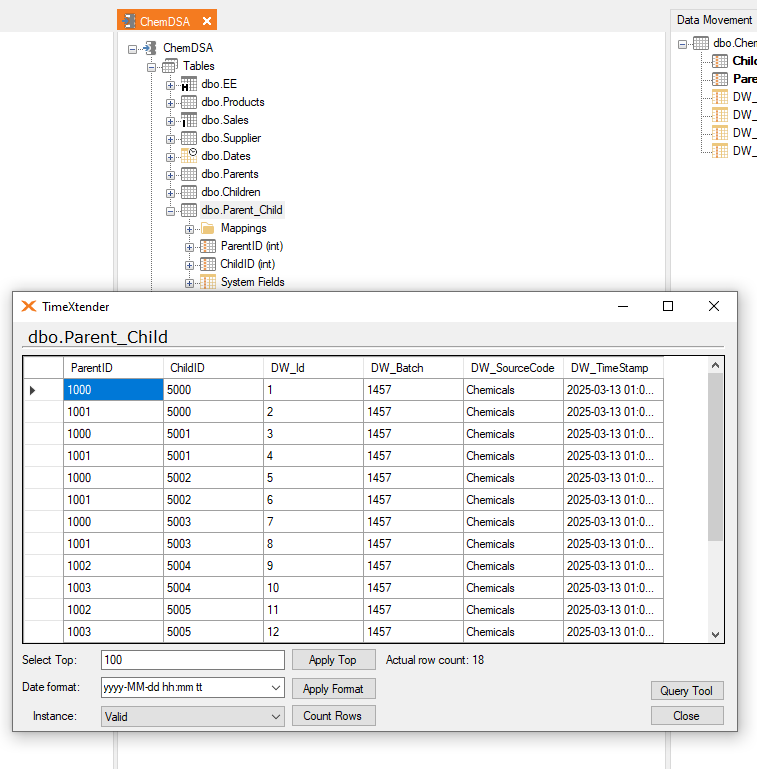This screenshot has width=757, height=769.
Task: Select ChildID cell in DW_Id 12 row
Action: [x=213, y=632]
